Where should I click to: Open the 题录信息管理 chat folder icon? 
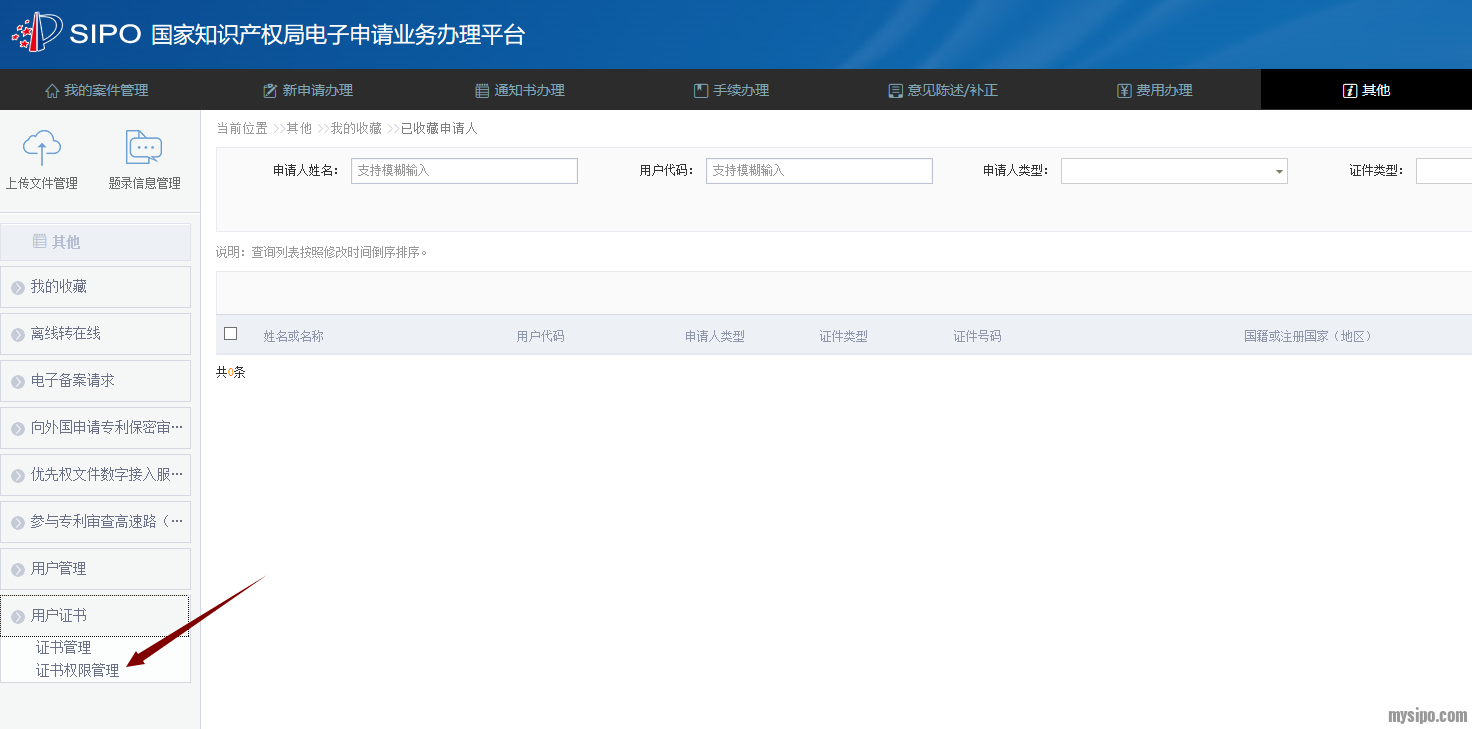tap(144, 147)
